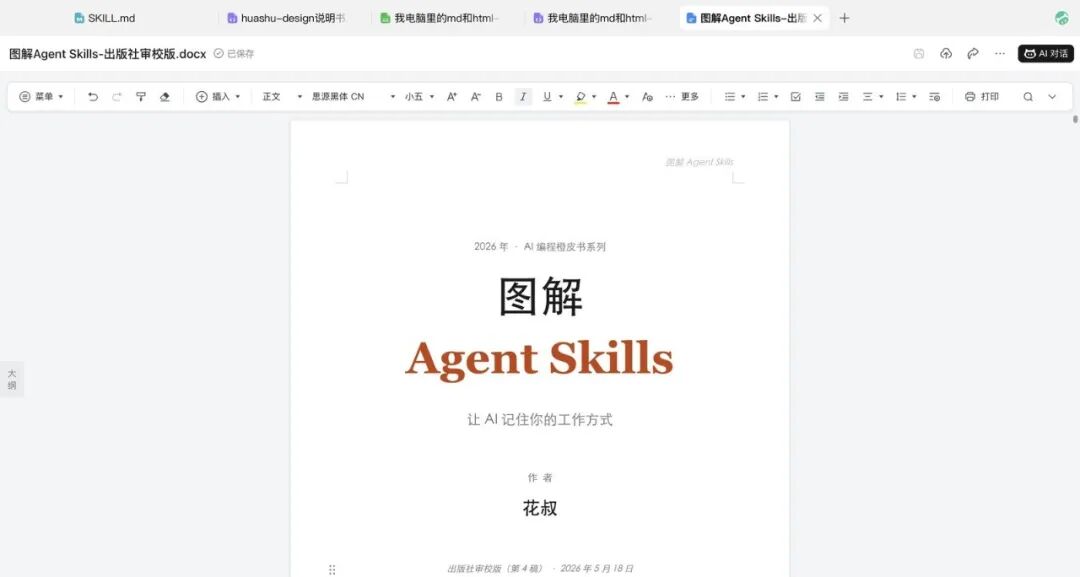The height and width of the screenshot is (577, 1080).
Task: Click the increase indent icon
Action: tap(843, 97)
